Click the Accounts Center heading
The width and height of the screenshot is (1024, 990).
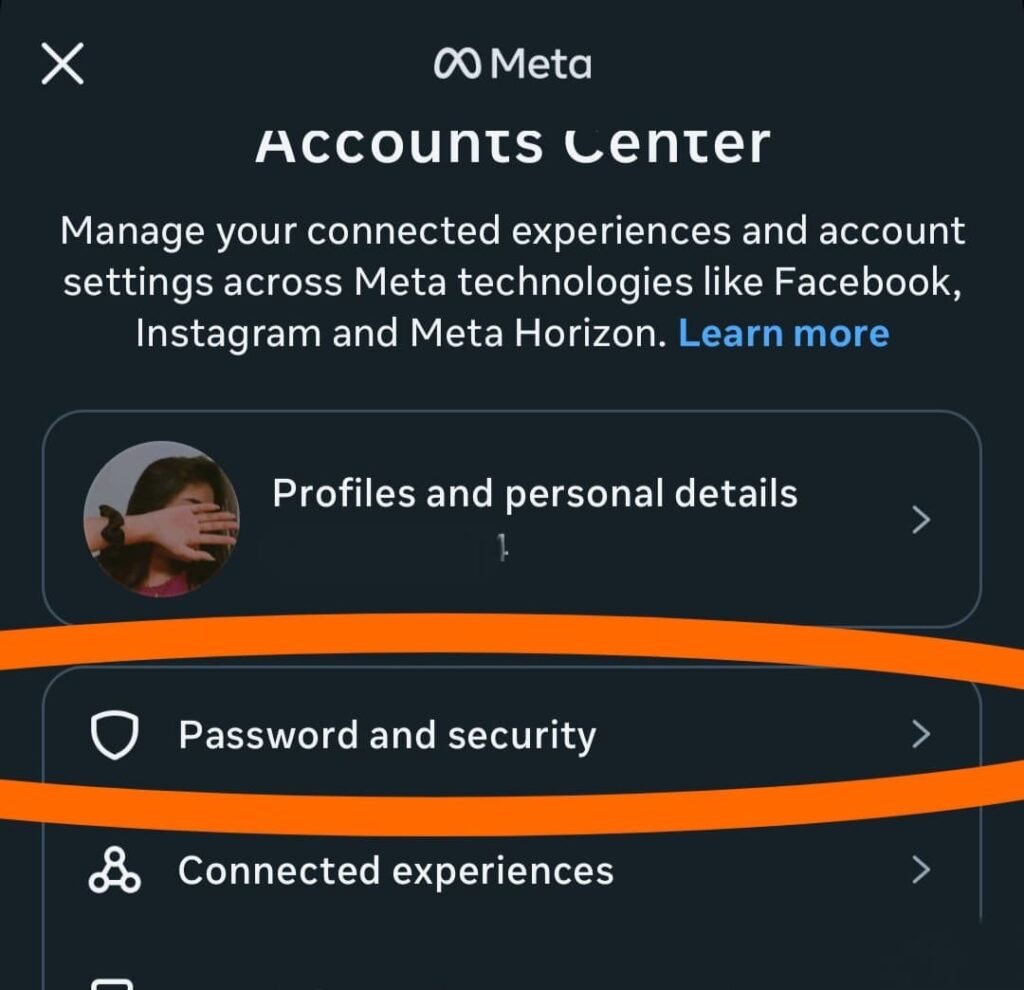512,145
